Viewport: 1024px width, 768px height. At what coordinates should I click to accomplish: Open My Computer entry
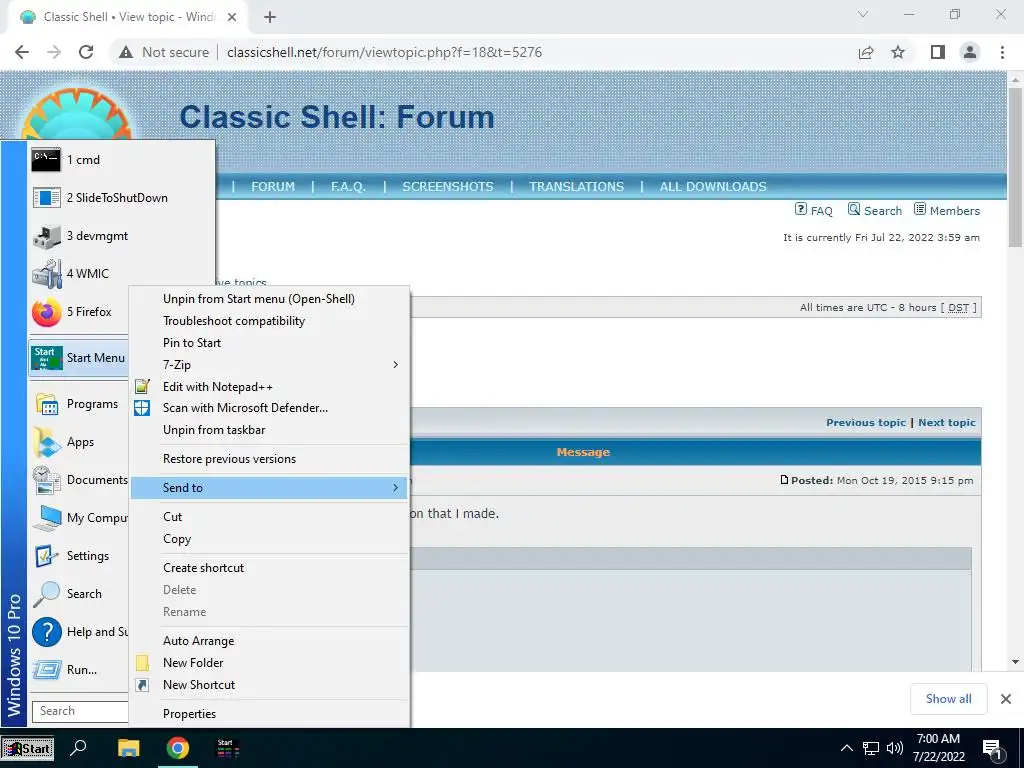coord(78,518)
